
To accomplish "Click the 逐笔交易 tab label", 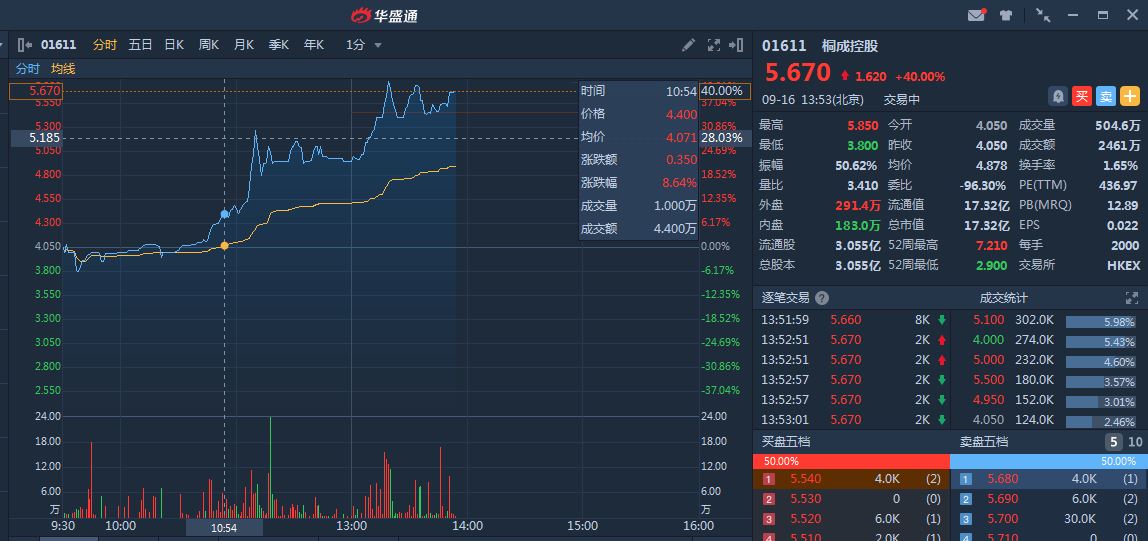I will coord(786,298).
